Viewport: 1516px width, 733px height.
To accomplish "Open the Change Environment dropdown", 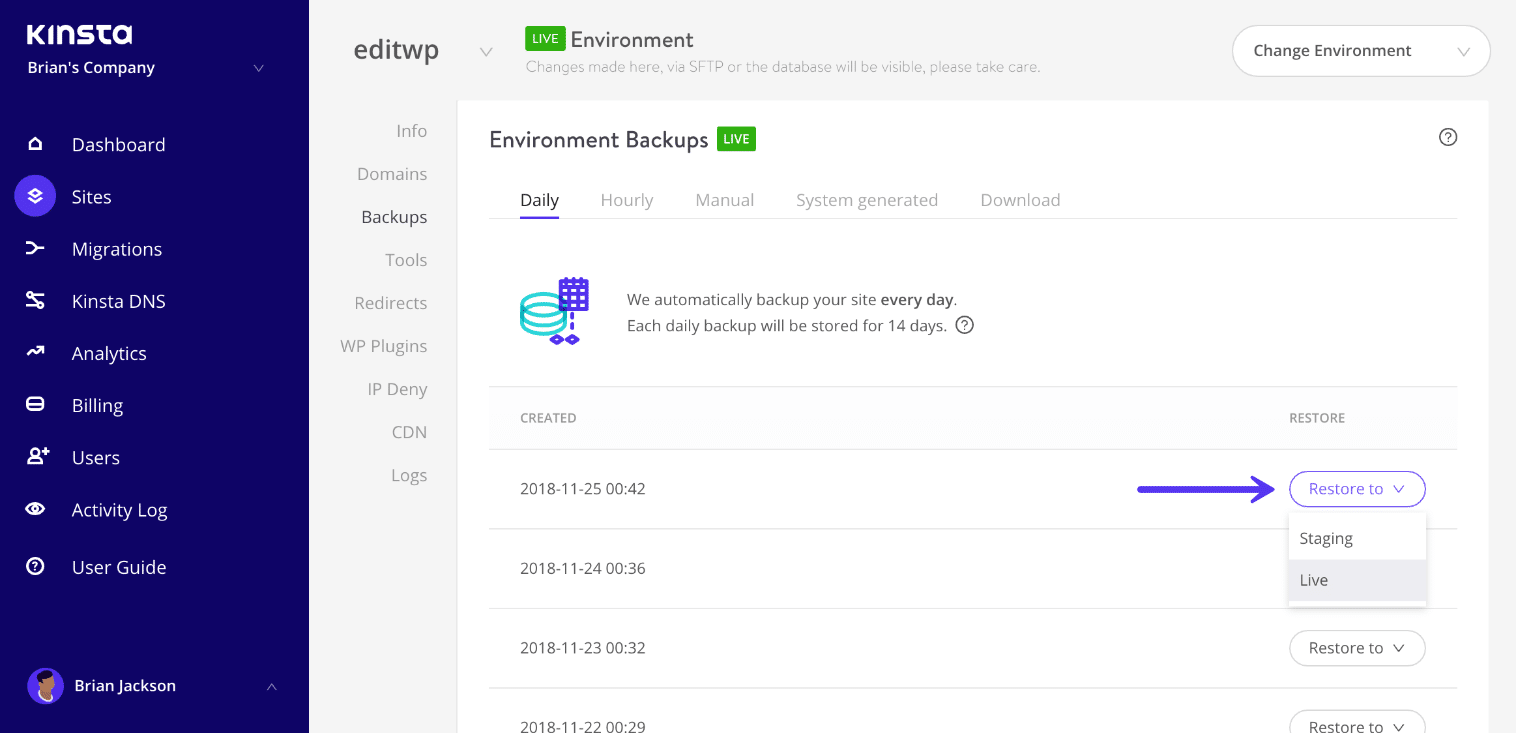I will [x=1360, y=50].
